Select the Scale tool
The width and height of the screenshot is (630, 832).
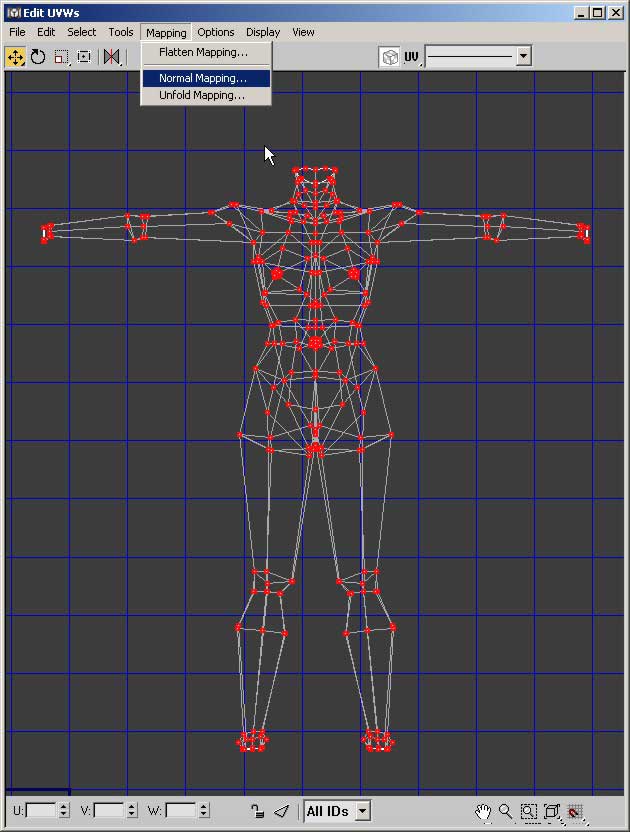click(61, 57)
